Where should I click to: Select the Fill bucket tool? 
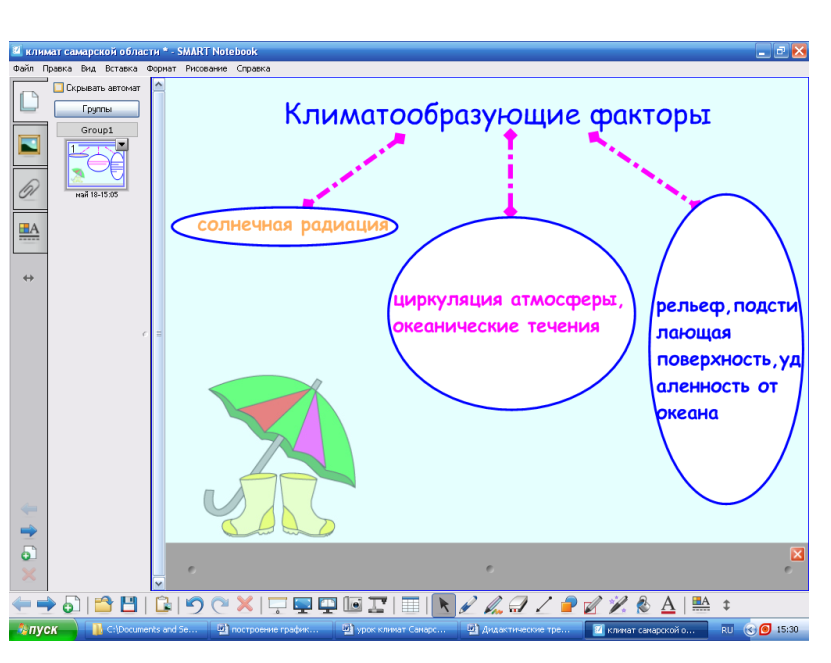pos(643,604)
